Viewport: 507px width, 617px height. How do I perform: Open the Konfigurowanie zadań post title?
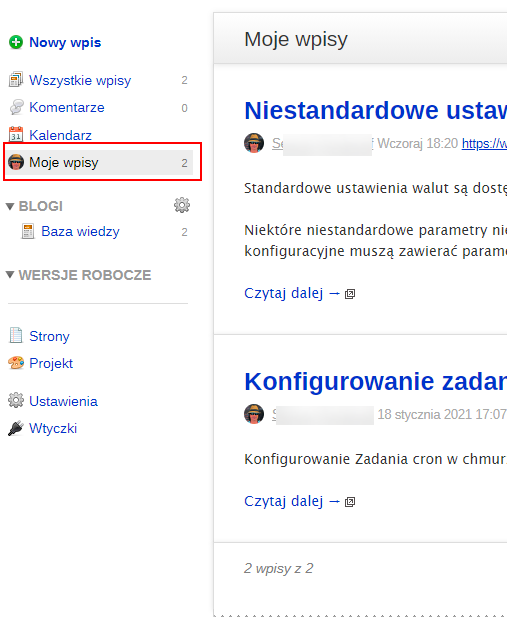(376, 381)
